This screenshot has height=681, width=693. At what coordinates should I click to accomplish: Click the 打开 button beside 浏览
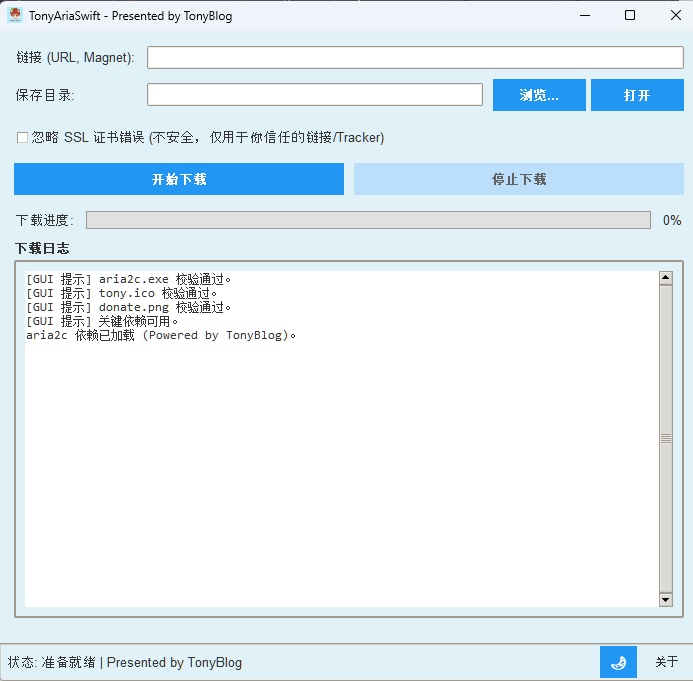(637, 95)
